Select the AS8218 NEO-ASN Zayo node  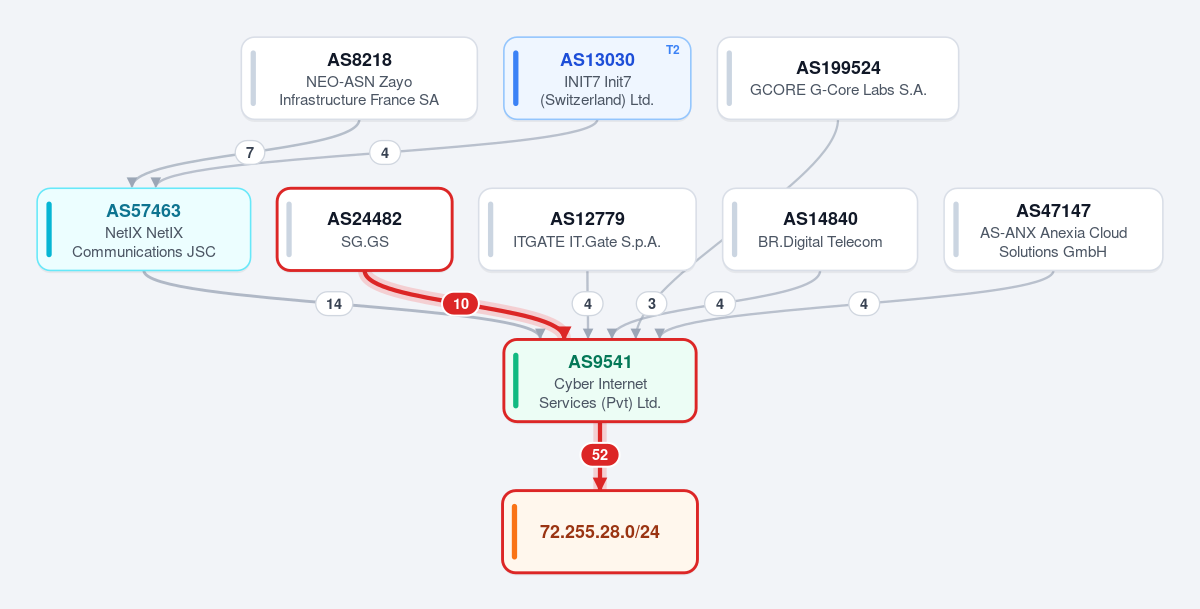point(359,79)
